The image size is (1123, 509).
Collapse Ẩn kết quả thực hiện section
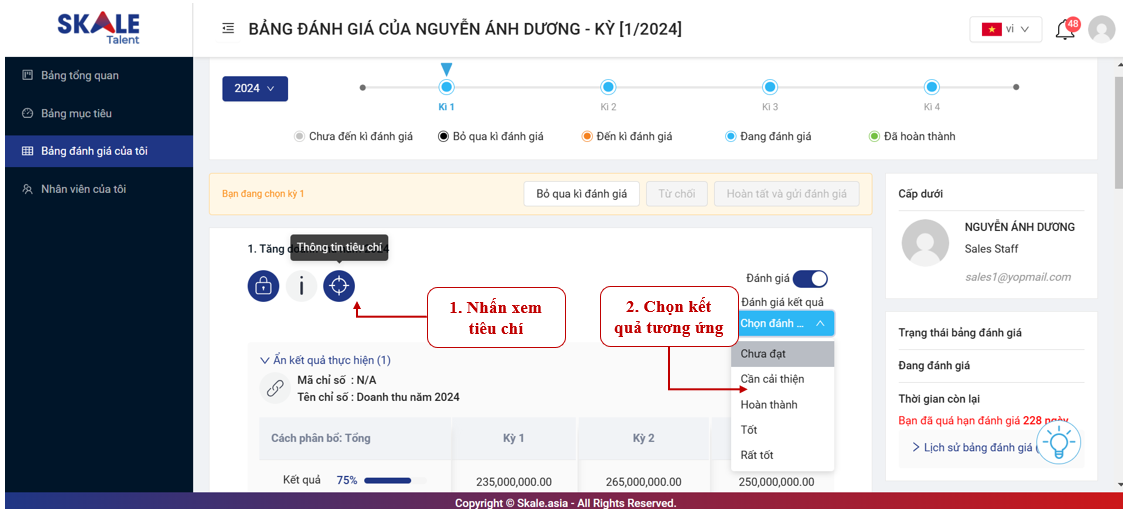point(325,360)
